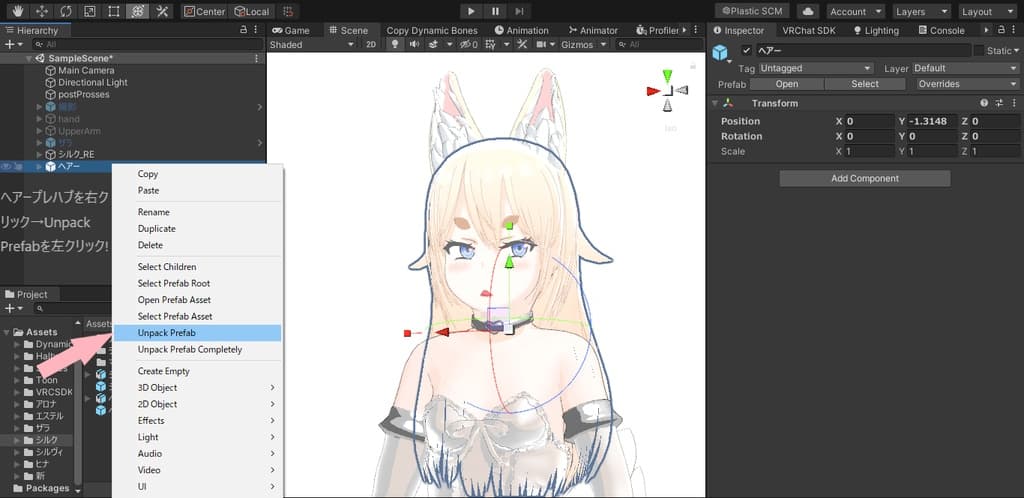Screen dimensions: 1024x498
Task: Select the Rotate tool
Action: click(x=65, y=11)
